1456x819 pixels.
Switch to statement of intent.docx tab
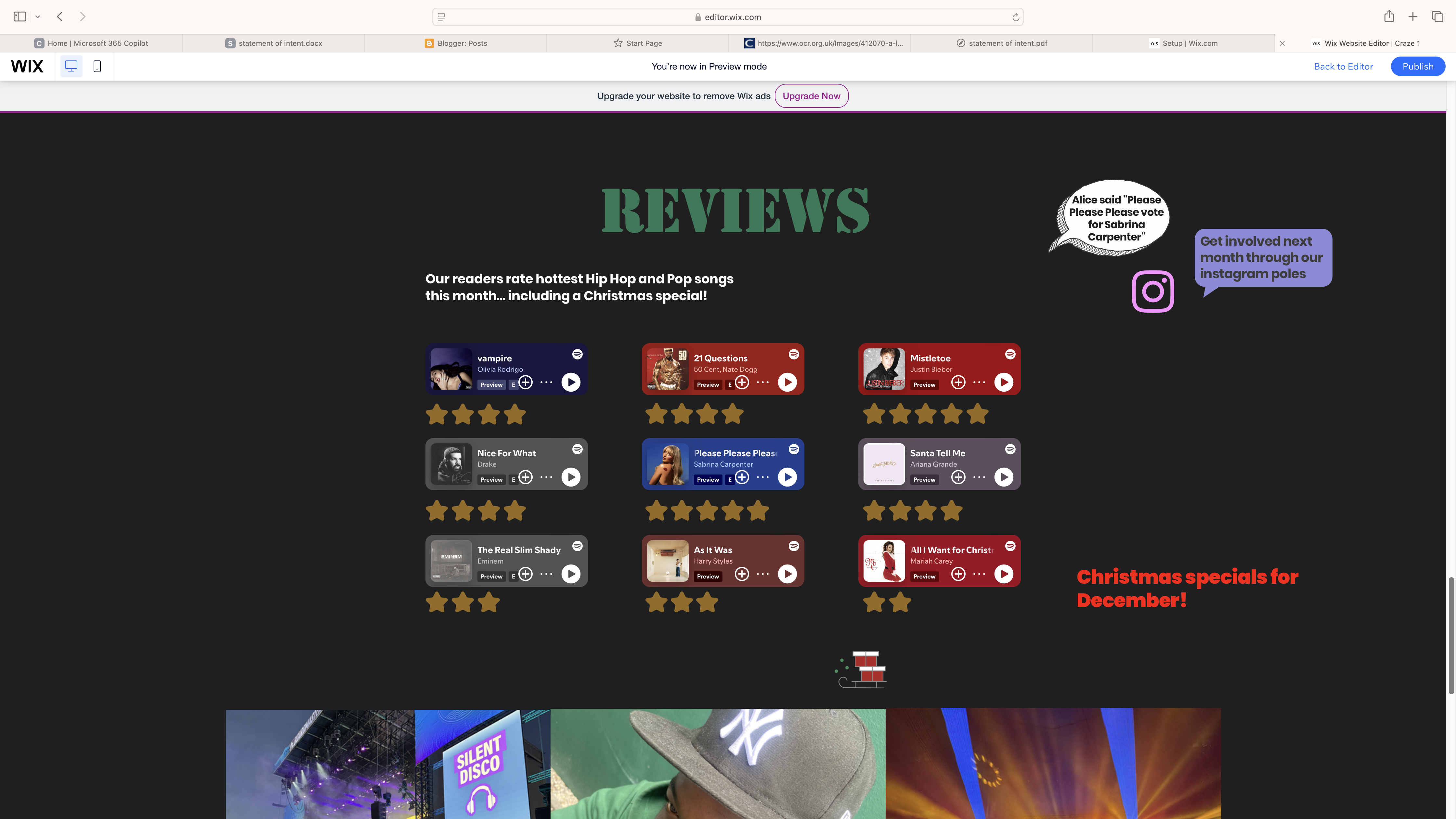point(274,43)
